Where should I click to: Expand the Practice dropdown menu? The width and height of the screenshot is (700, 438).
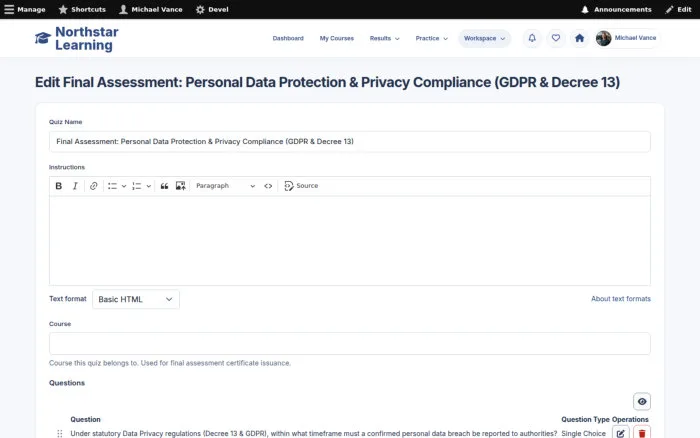click(x=431, y=38)
